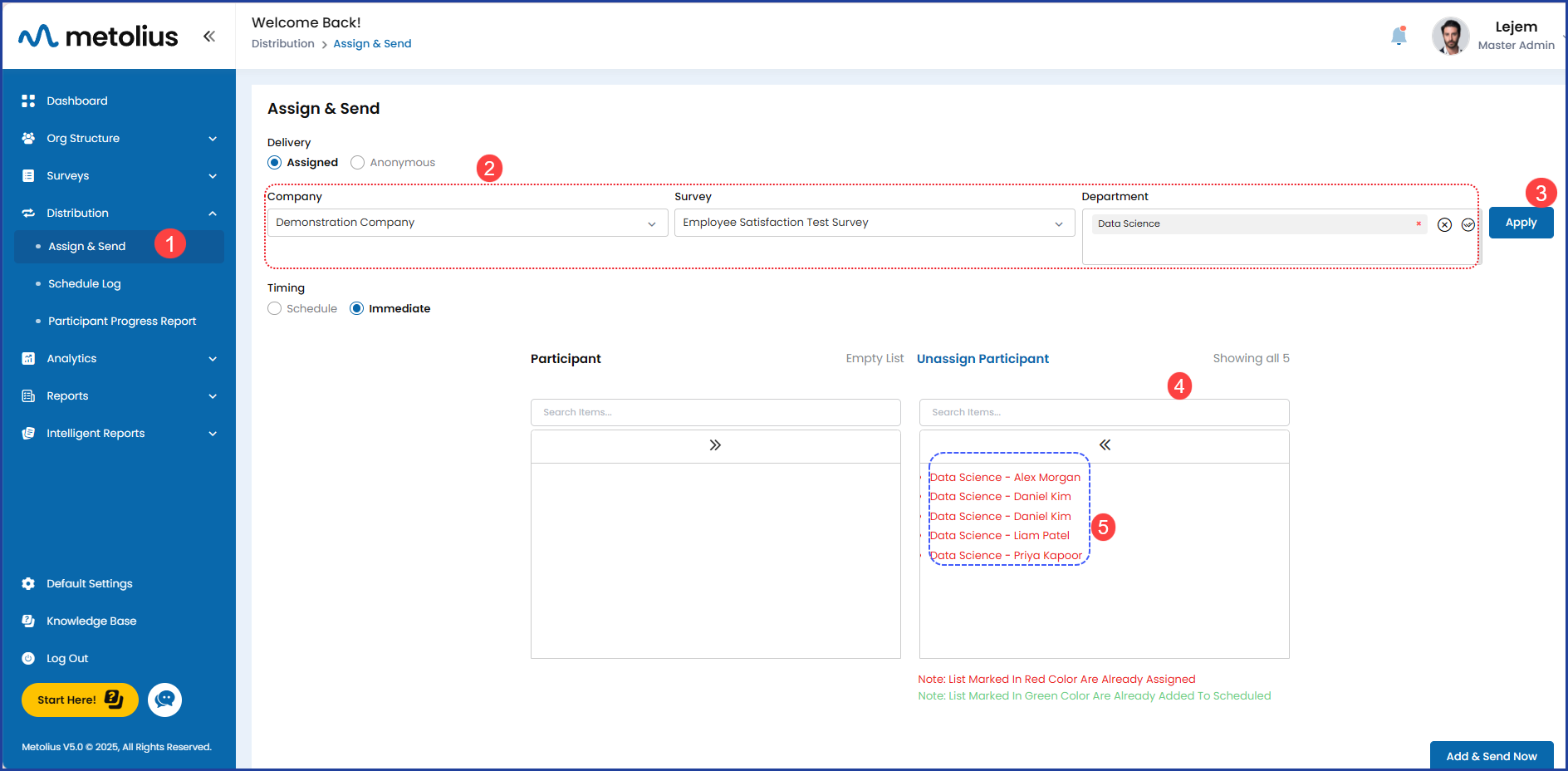Open the Survey dropdown
This screenshot has height=771, width=1568.
click(874, 223)
